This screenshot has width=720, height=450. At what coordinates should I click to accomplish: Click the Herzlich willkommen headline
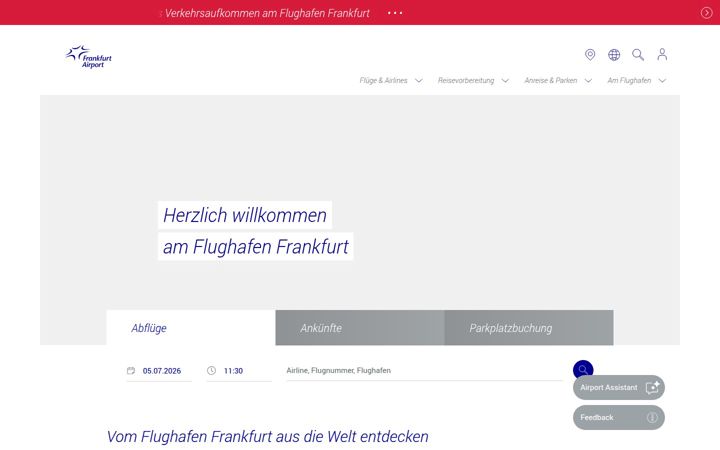click(x=245, y=215)
